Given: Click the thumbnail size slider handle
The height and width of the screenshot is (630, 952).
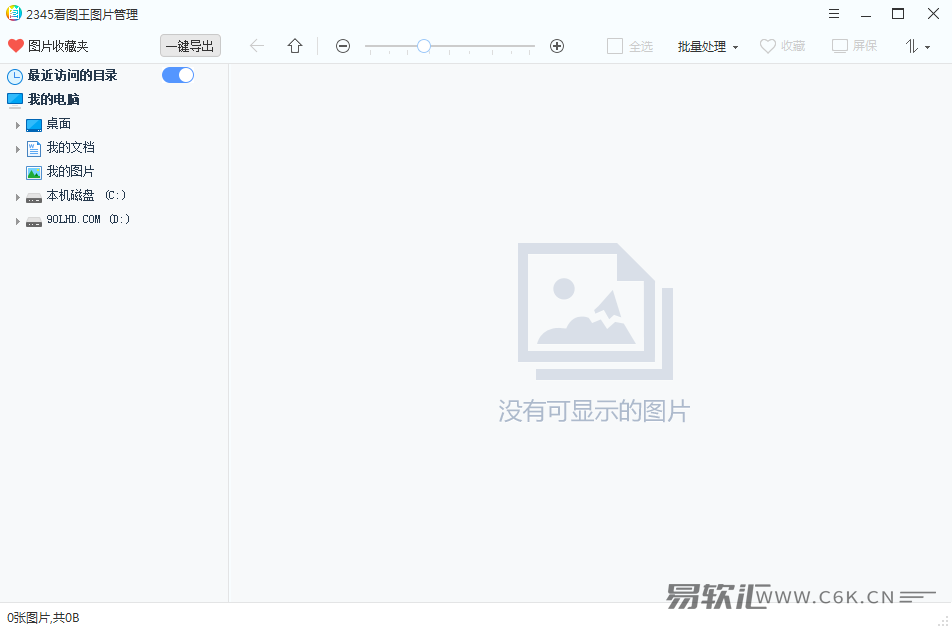Looking at the screenshot, I should point(424,46).
